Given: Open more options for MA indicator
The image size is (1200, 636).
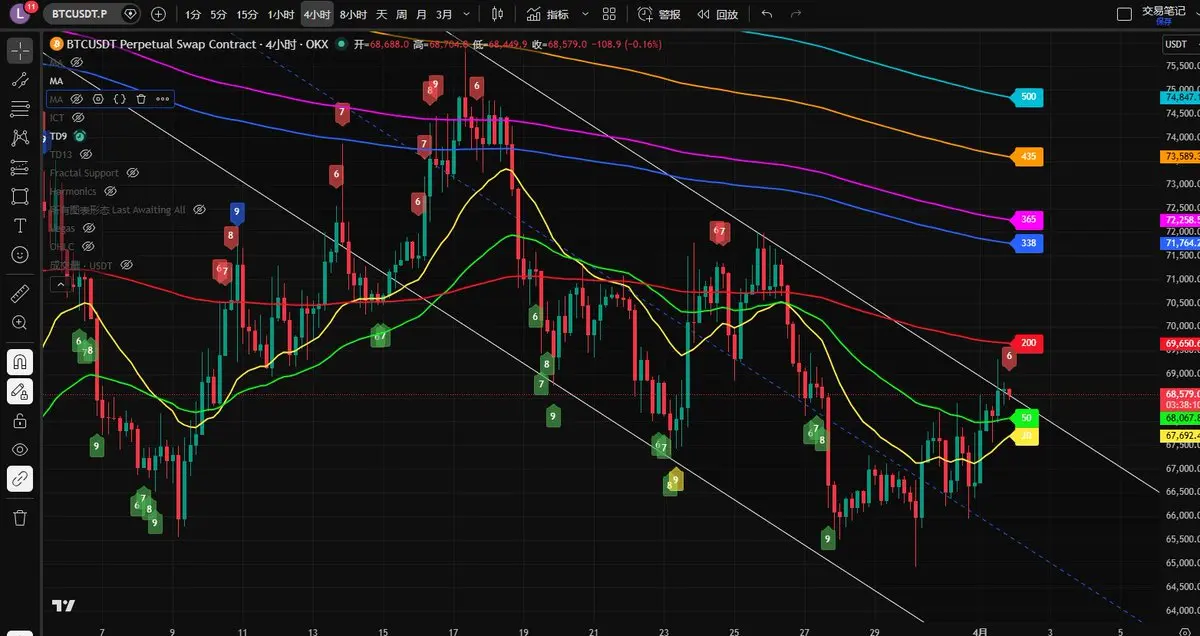Looking at the screenshot, I should (162, 99).
